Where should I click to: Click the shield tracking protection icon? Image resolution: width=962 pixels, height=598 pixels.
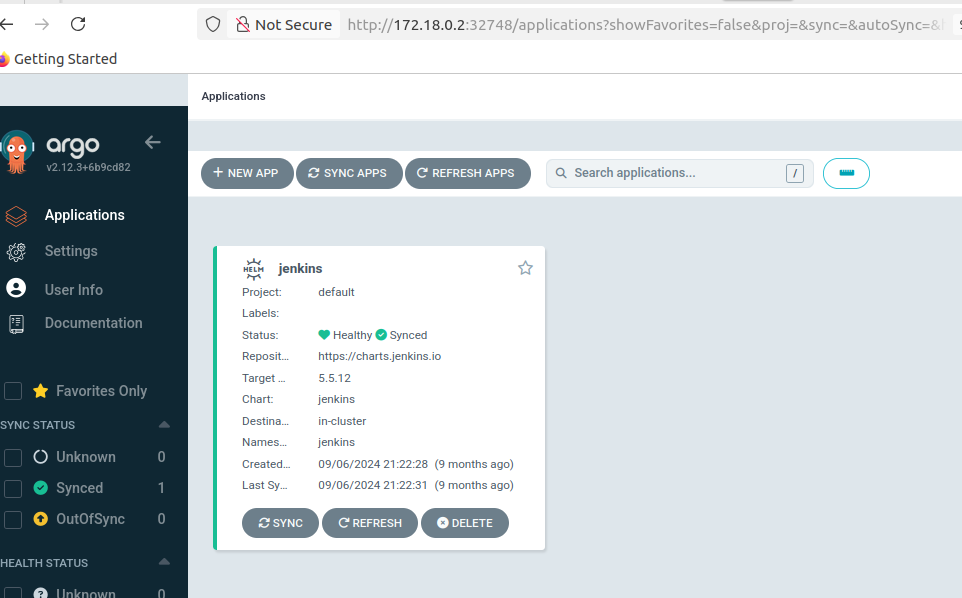213,25
